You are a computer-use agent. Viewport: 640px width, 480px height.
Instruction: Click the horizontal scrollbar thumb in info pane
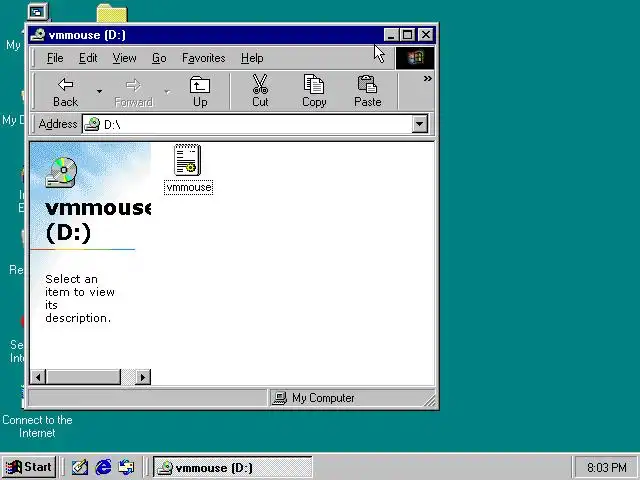click(x=83, y=377)
